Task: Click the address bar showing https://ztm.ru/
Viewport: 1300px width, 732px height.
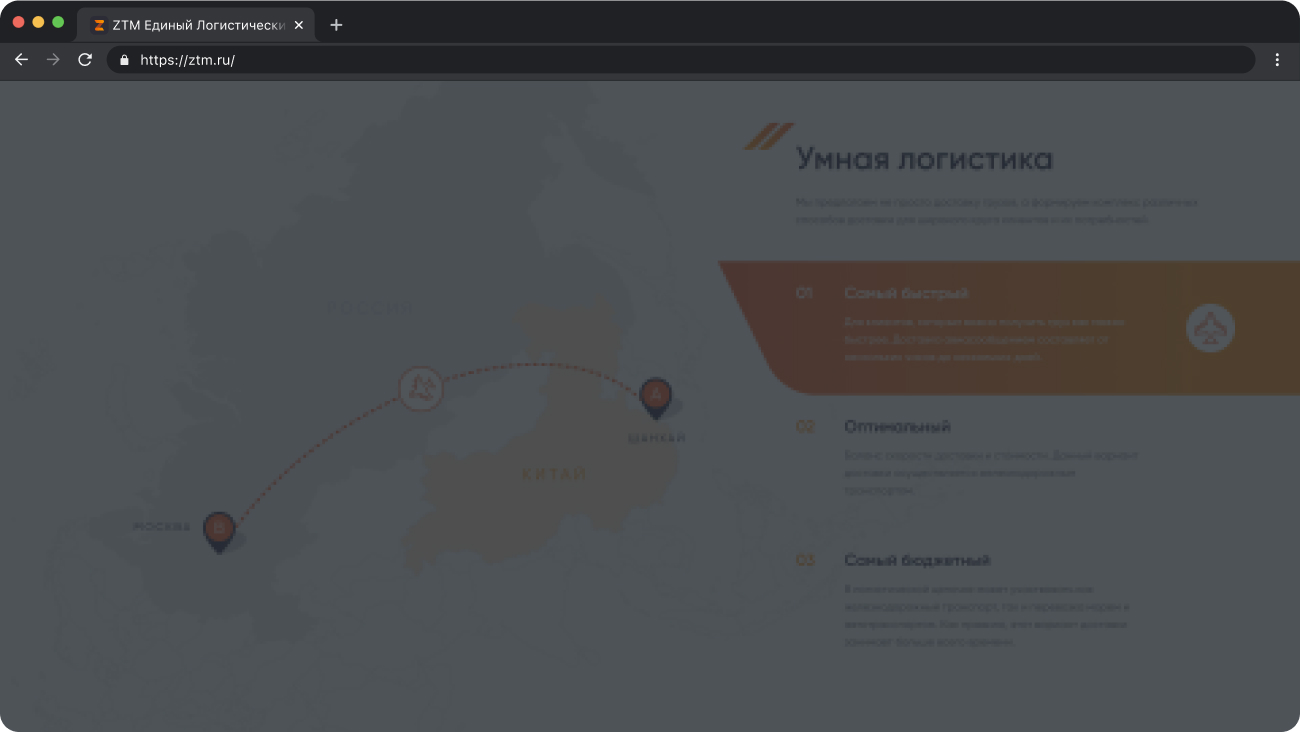Action: point(680,60)
